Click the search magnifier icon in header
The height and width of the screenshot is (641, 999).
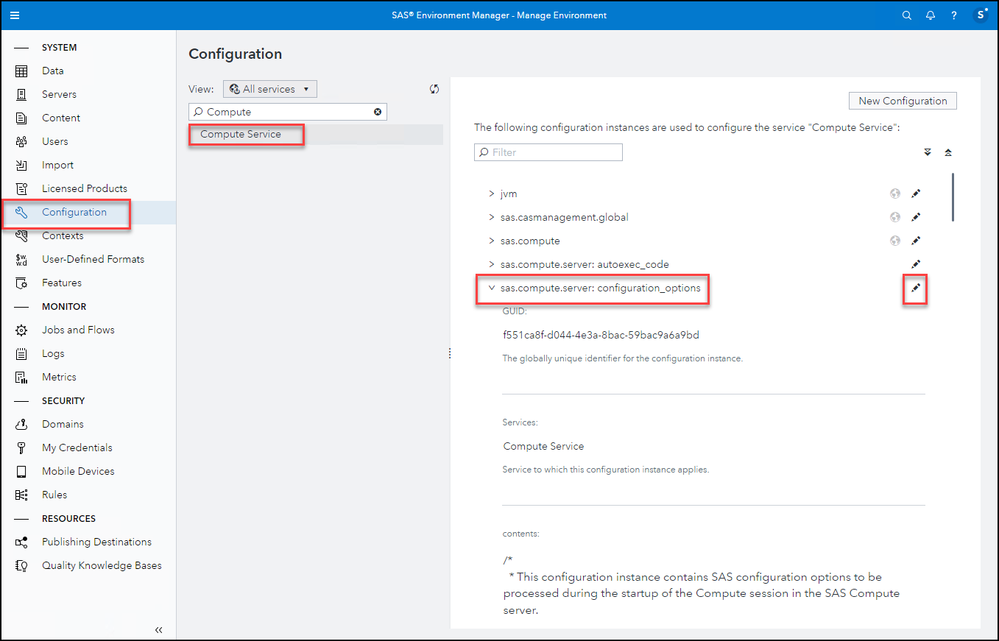coord(907,15)
